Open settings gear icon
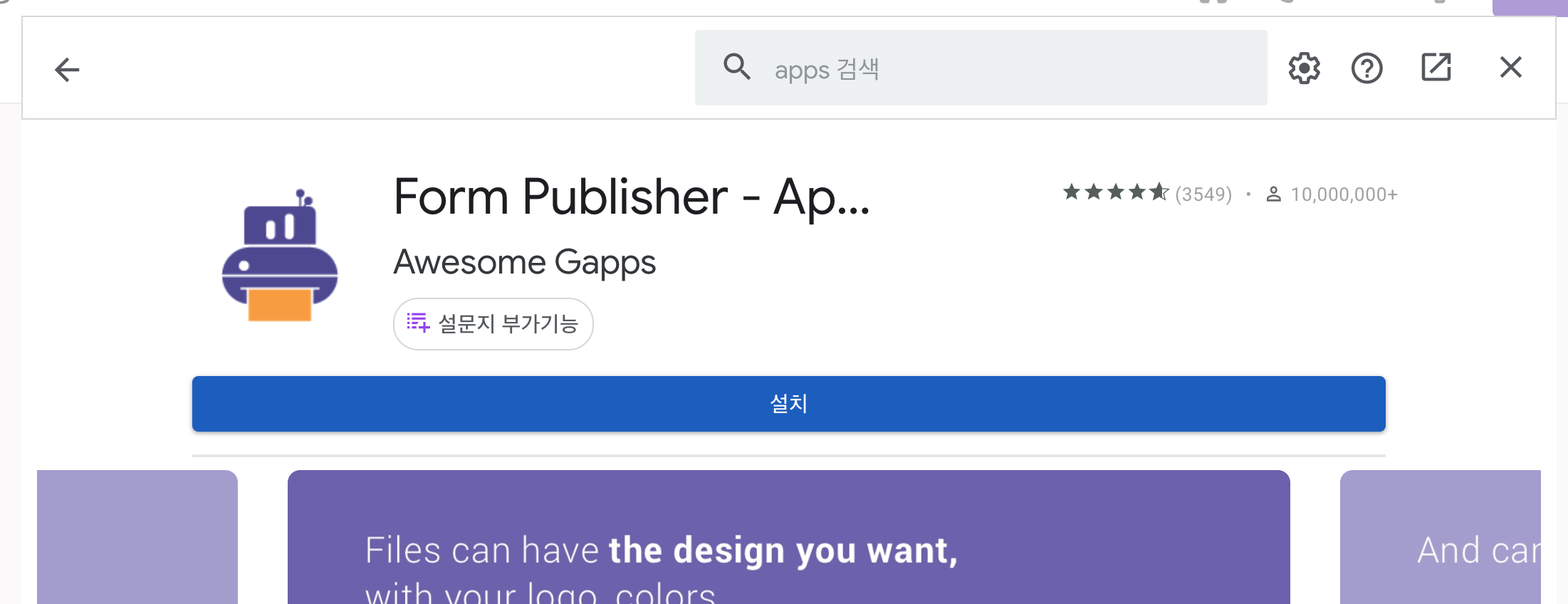Image resolution: width=1568 pixels, height=604 pixels. click(x=1304, y=68)
